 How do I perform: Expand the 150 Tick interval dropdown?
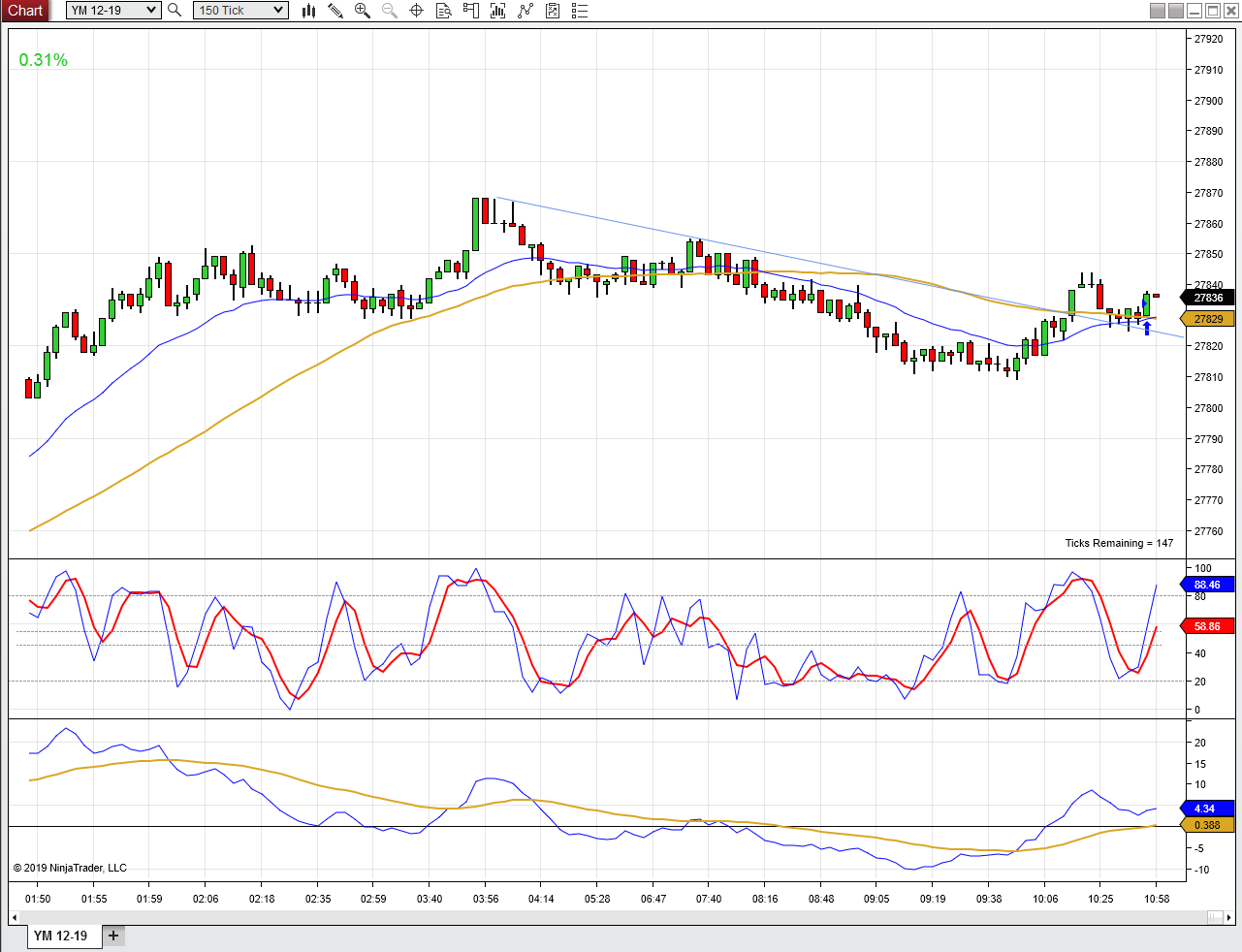coord(278,10)
